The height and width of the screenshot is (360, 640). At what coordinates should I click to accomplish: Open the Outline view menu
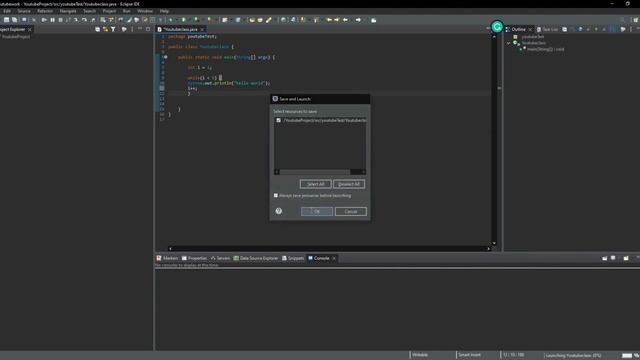(x=631, y=29)
